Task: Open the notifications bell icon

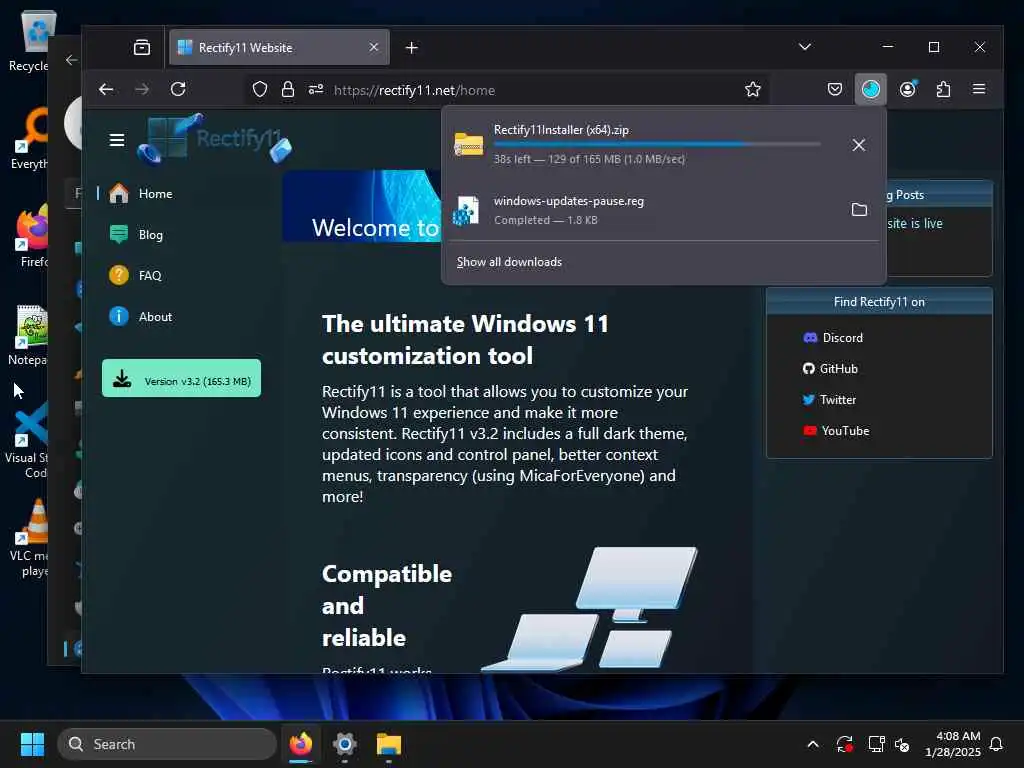Action: (996, 744)
